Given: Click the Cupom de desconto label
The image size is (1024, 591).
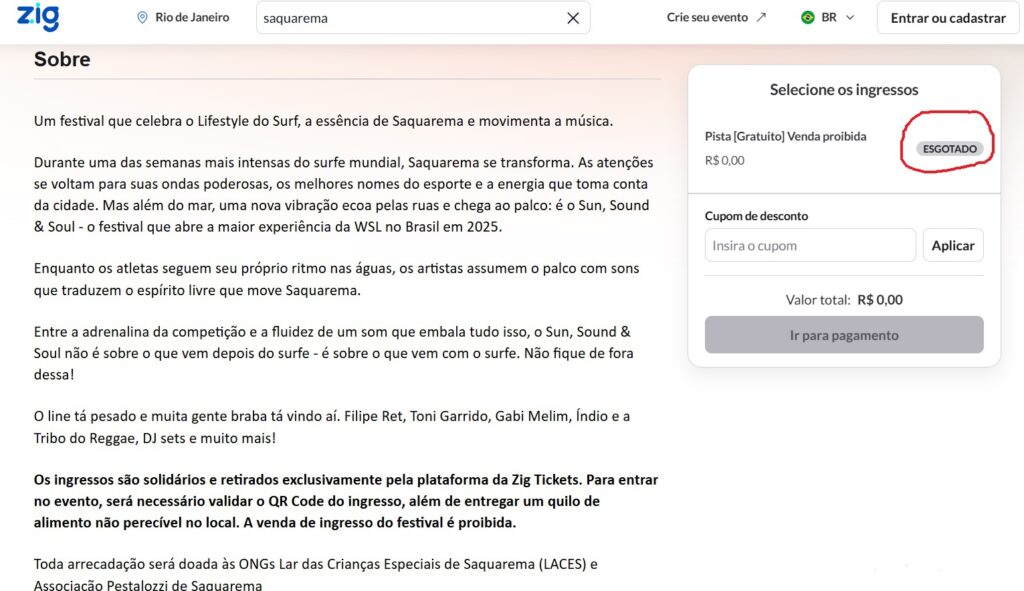Looking at the screenshot, I should (x=756, y=216).
